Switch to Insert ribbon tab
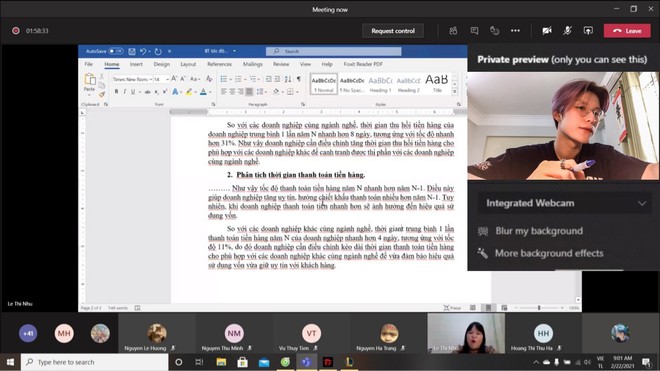The height and width of the screenshot is (371, 660). click(x=136, y=64)
